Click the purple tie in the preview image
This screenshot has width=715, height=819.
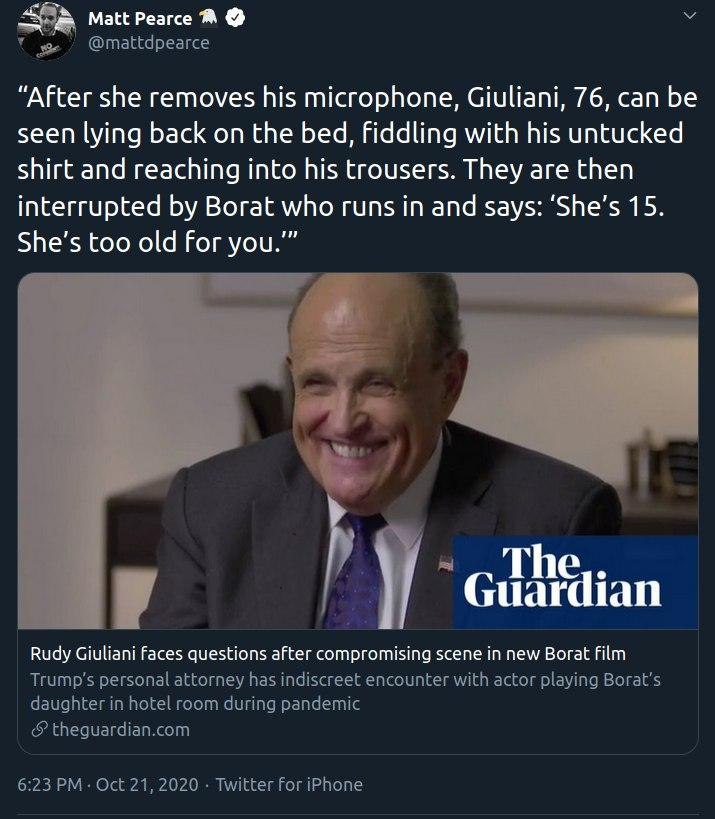[357, 570]
